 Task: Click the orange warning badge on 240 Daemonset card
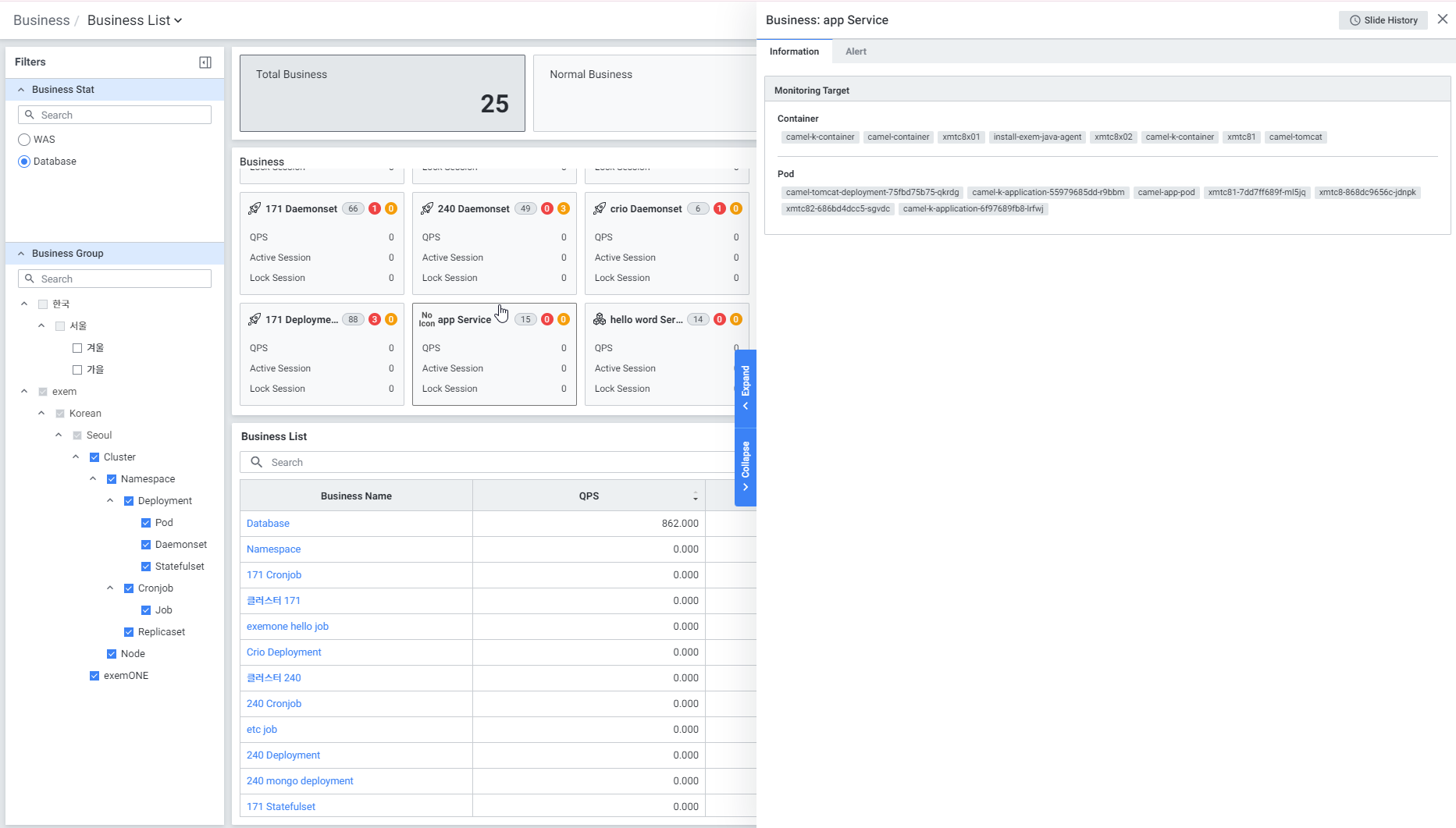tap(564, 208)
